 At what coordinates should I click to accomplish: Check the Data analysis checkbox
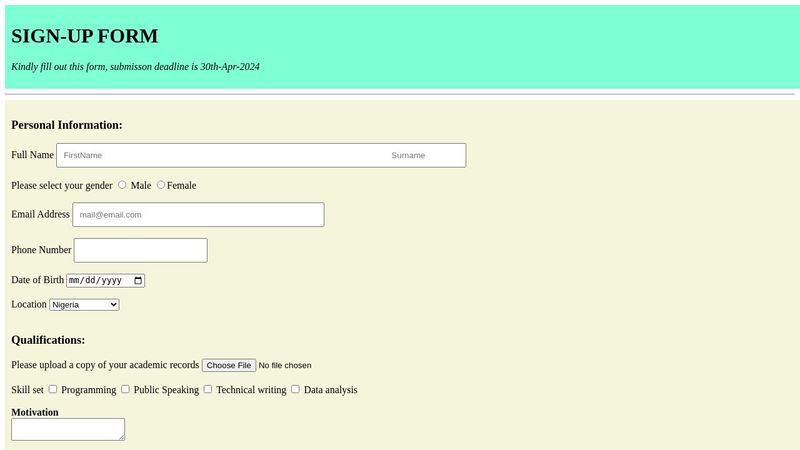[295, 389]
